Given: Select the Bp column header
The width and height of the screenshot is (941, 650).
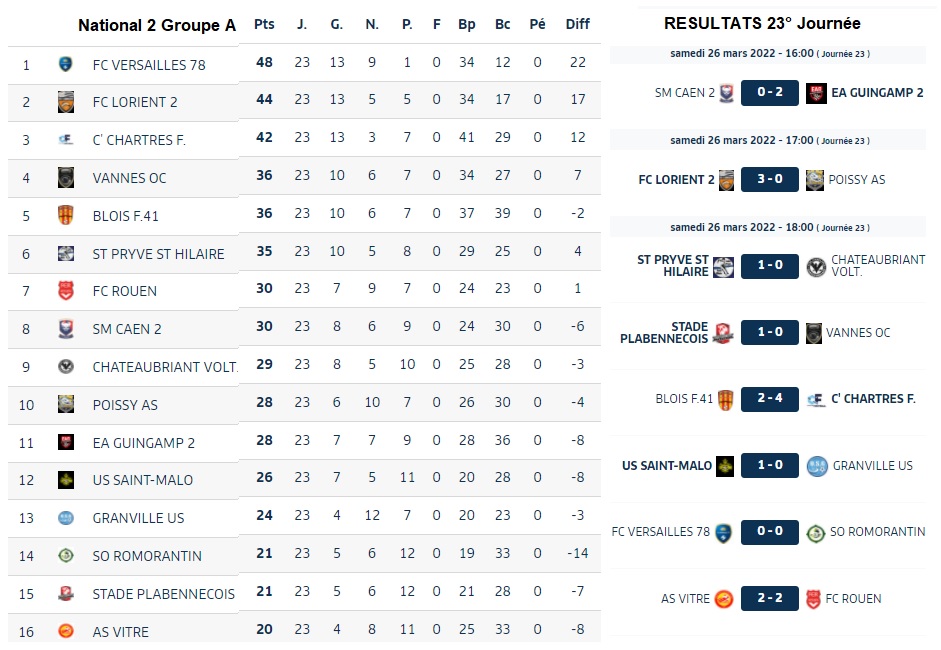Looking at the screenshot, I should (x=467, y=25).
